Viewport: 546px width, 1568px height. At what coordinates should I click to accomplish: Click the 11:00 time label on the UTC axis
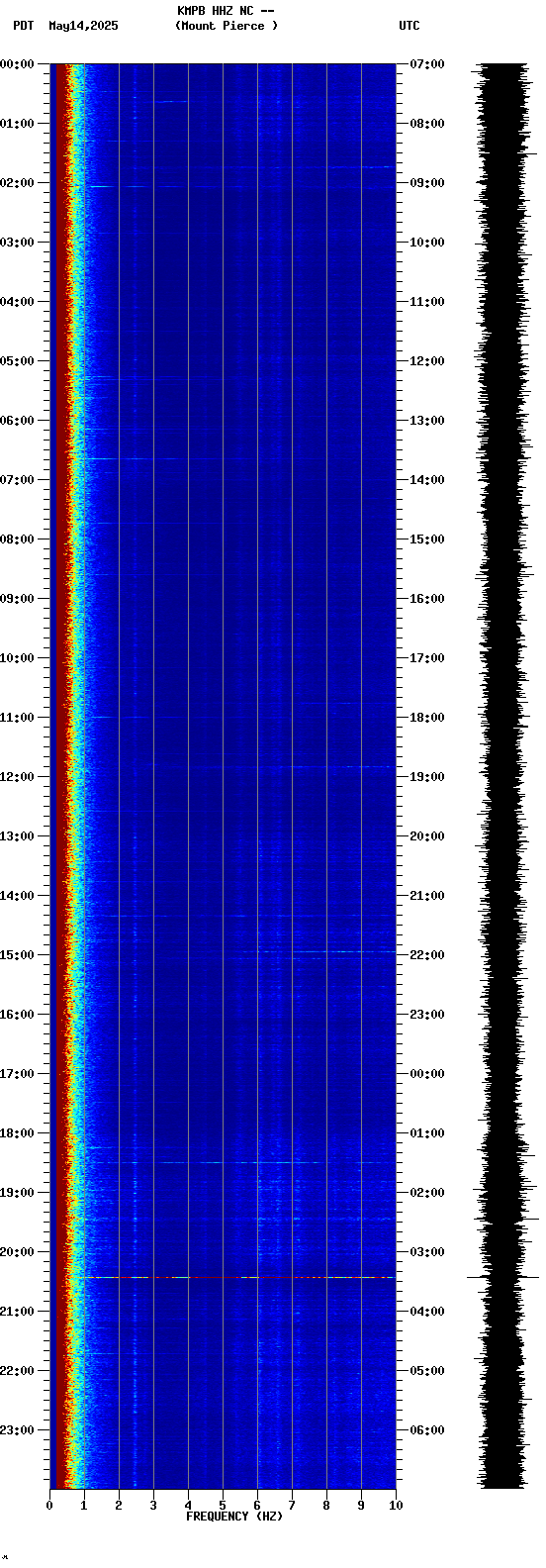(x=427, y=302)
